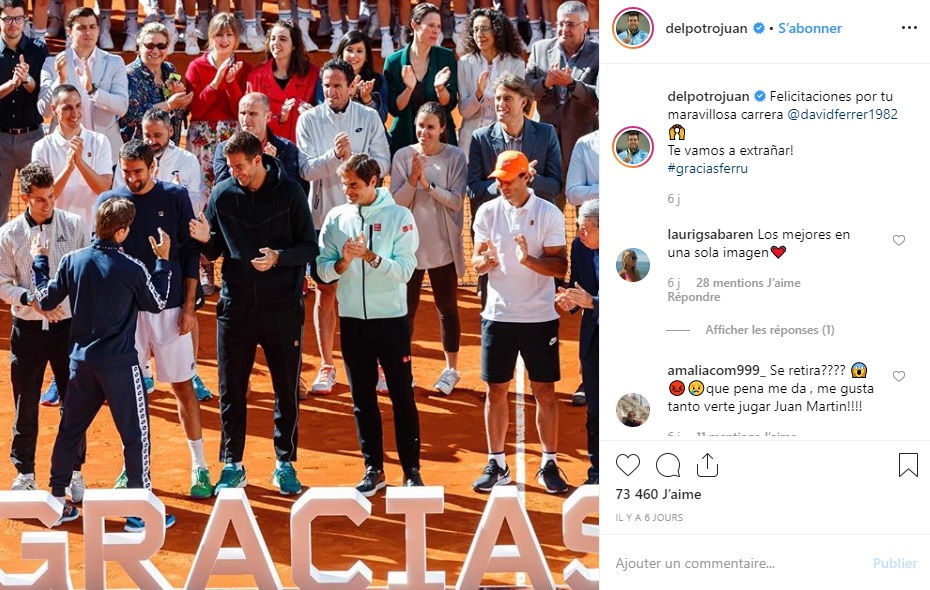Click the Publier button
The image size is (930, 590).
tap(894, 563)
